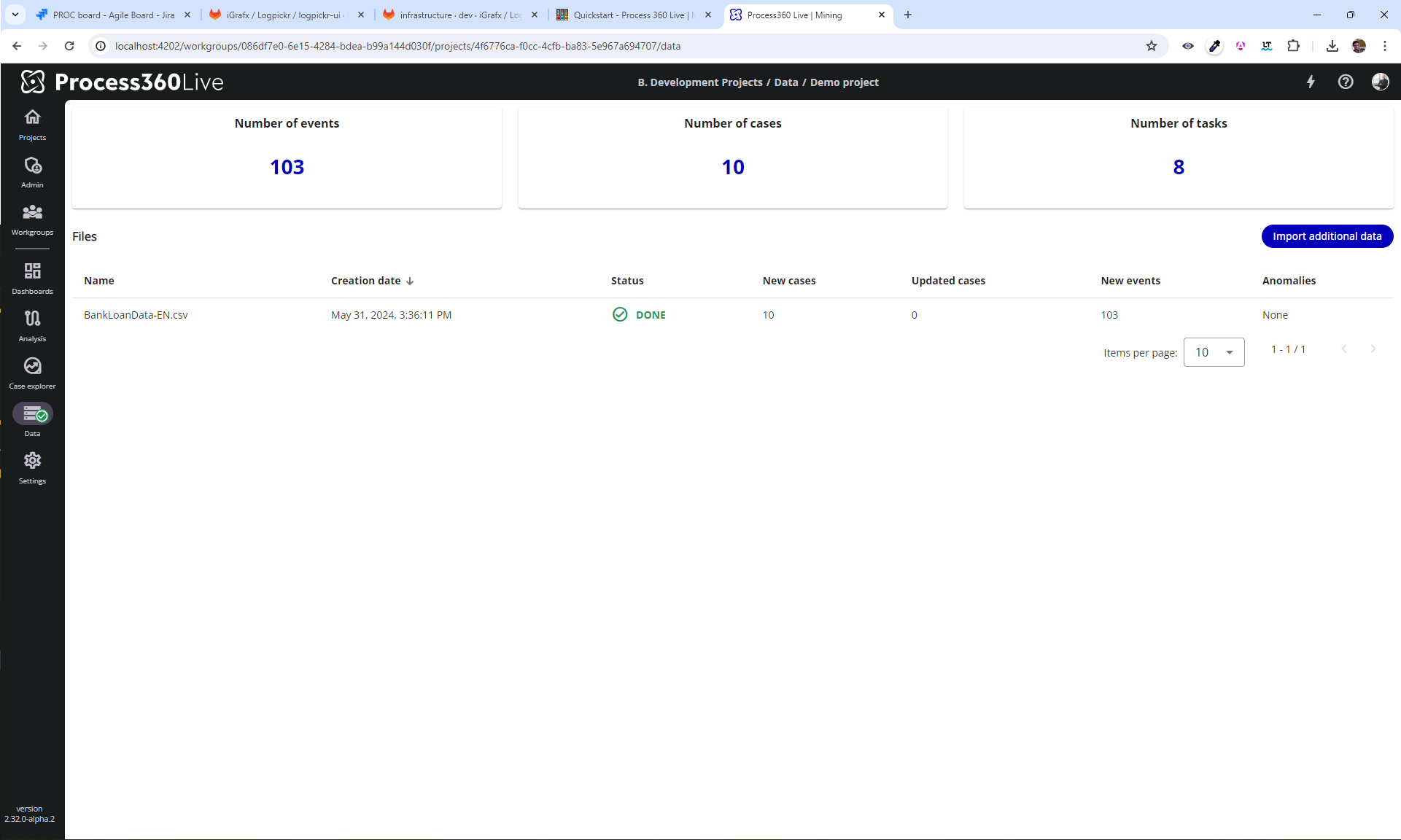This screenshot has width=1401, height=840.
Task: Open Dashboards from the sidebar
Action: click(x=32, y=279)
